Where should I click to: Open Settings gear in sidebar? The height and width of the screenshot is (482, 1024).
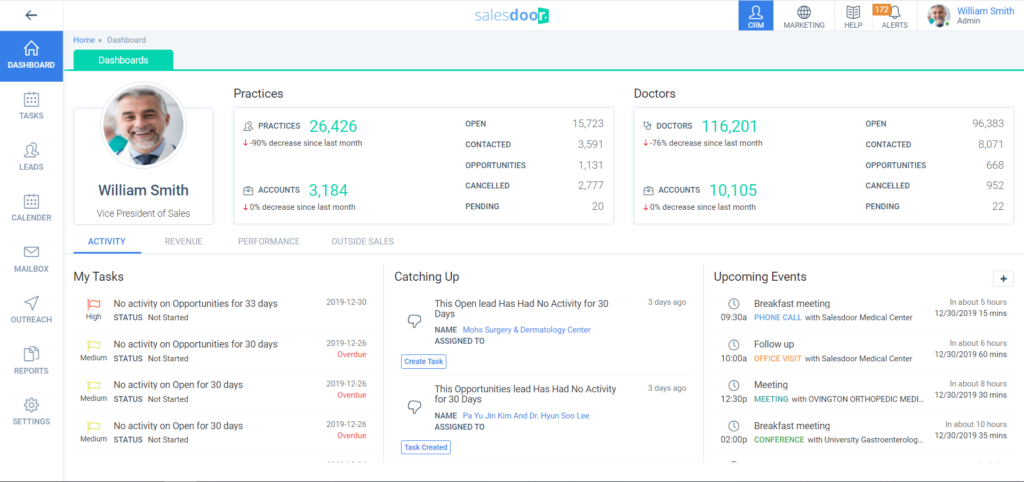[x=31, y=411]
